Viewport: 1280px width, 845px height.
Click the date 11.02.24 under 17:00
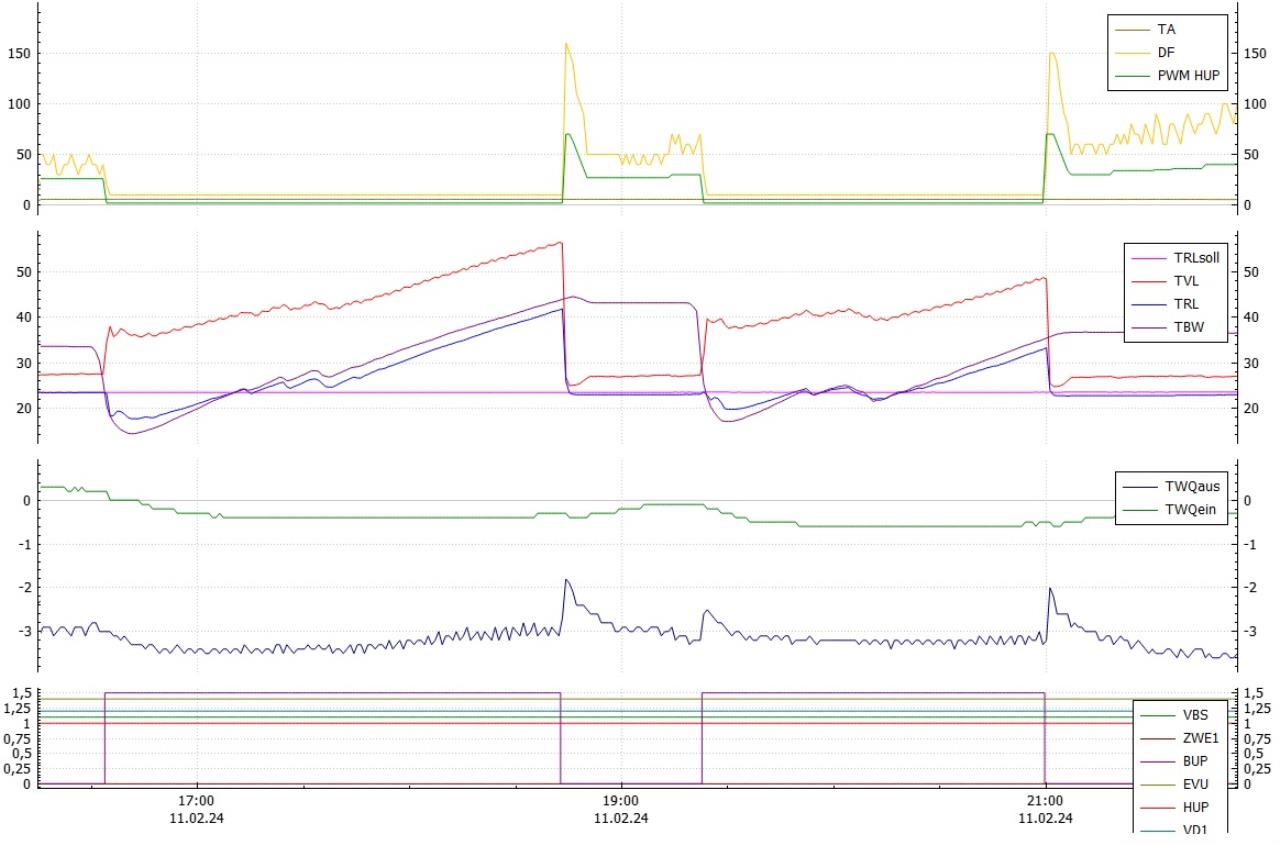197,818
